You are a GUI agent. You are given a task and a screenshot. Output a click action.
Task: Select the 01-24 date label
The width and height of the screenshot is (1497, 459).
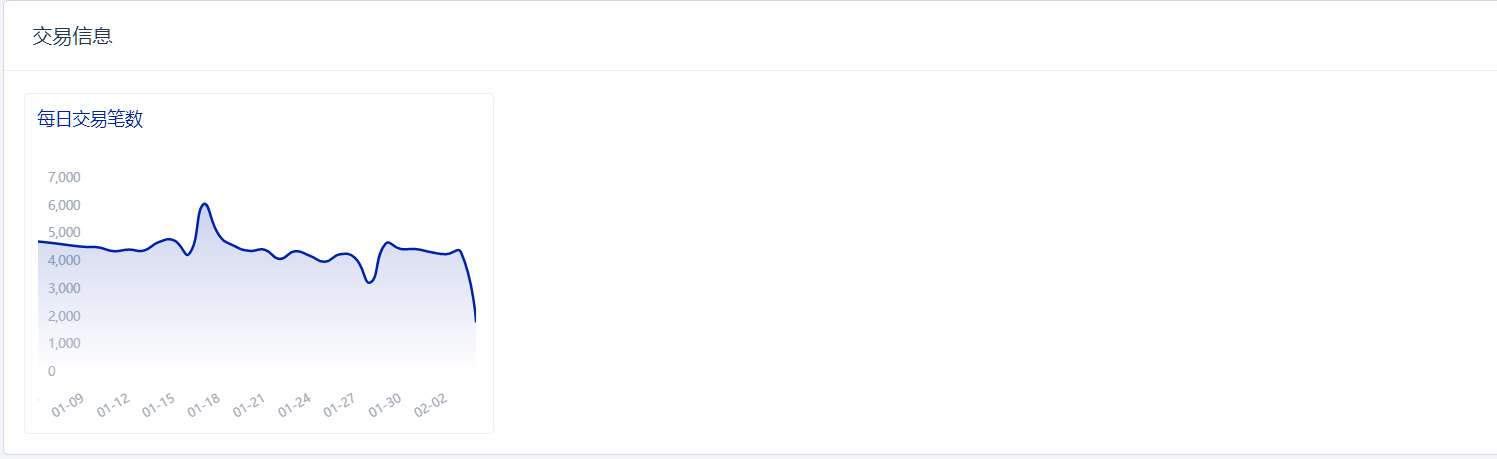tap(294, 405)
